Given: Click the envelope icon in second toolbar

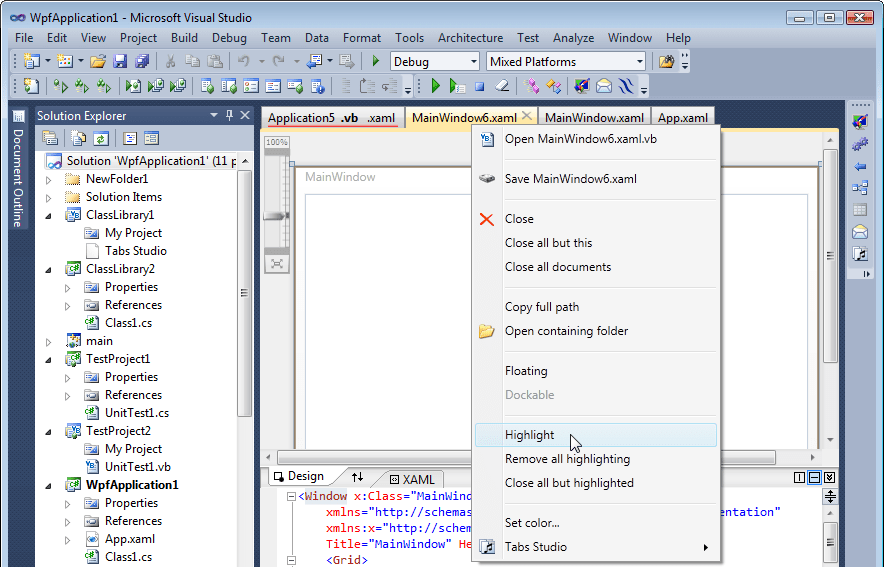Looking at the screenshot, I should click(x=604, y=86).
